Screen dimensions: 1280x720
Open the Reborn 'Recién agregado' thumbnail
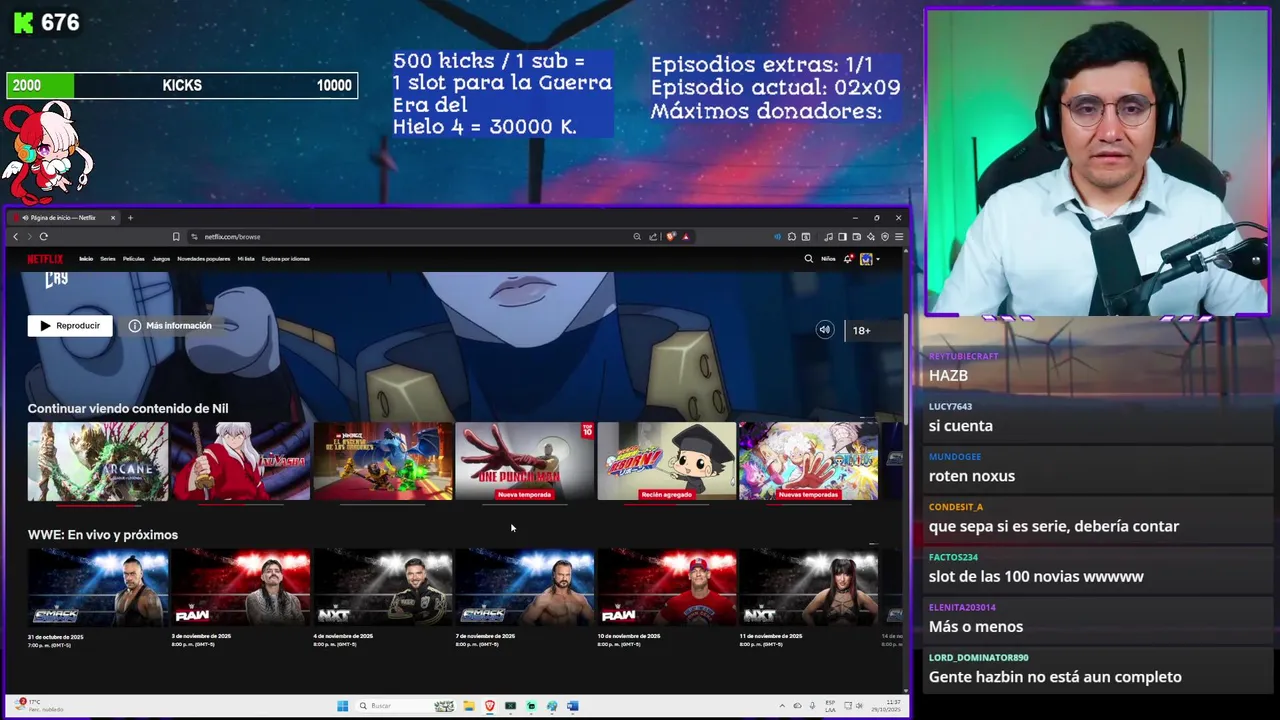[667, 461]
